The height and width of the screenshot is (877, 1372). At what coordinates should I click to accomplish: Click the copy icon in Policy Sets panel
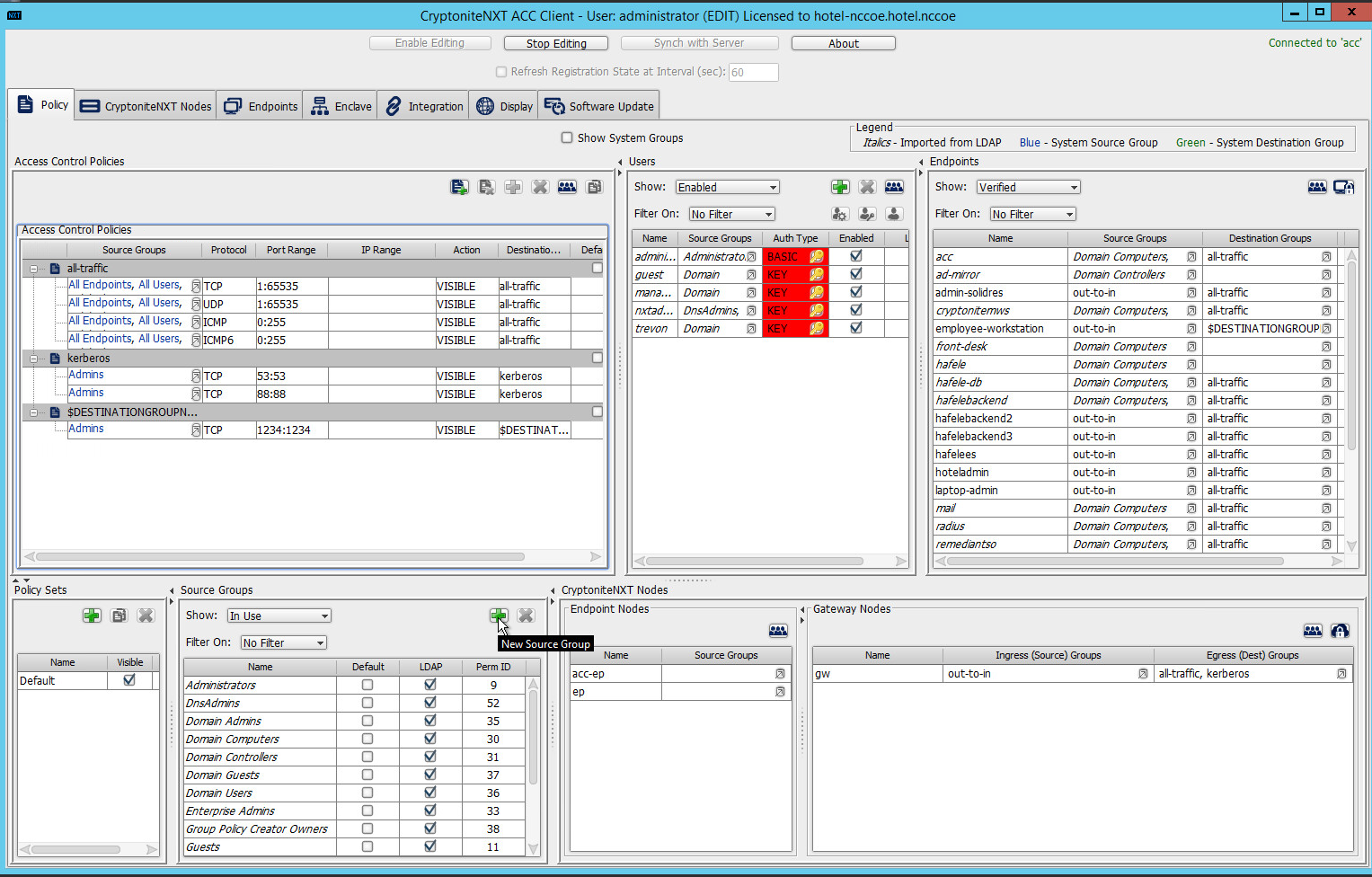pyautogui.click(x=119, y=616)
